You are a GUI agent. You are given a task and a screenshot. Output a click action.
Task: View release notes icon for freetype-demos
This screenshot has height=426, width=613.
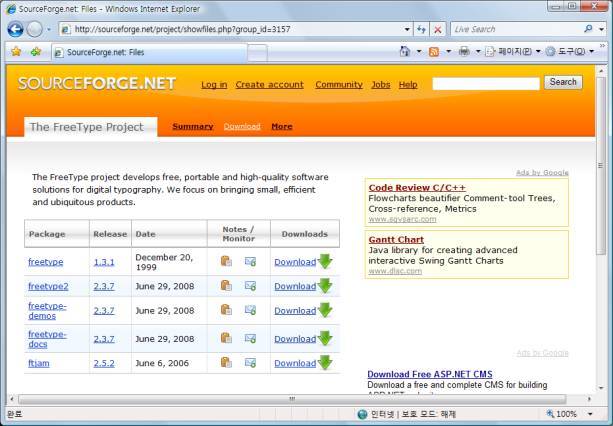(x=226, y=310)
